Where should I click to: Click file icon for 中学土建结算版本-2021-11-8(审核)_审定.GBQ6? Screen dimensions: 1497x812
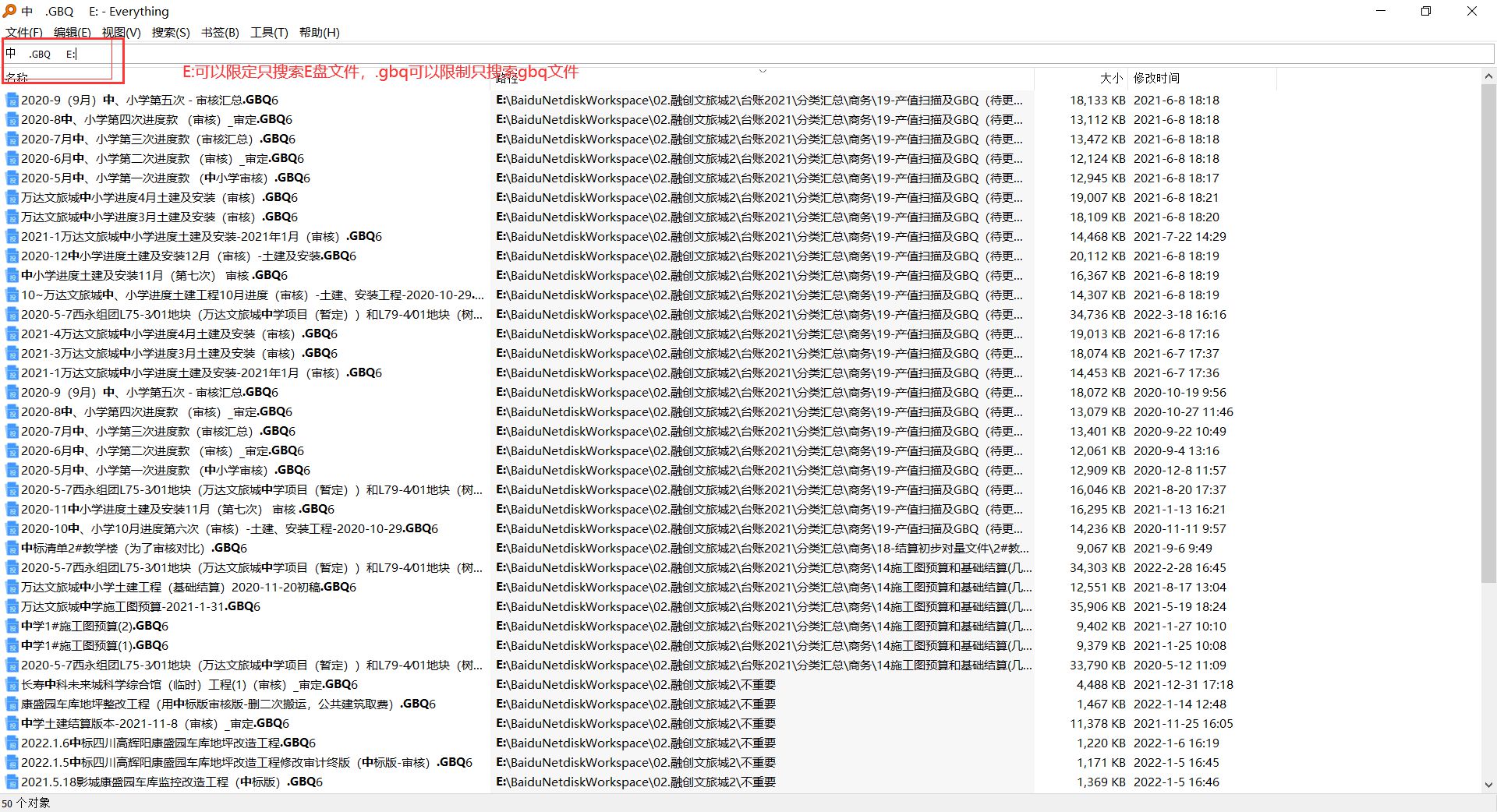[12, 724]
